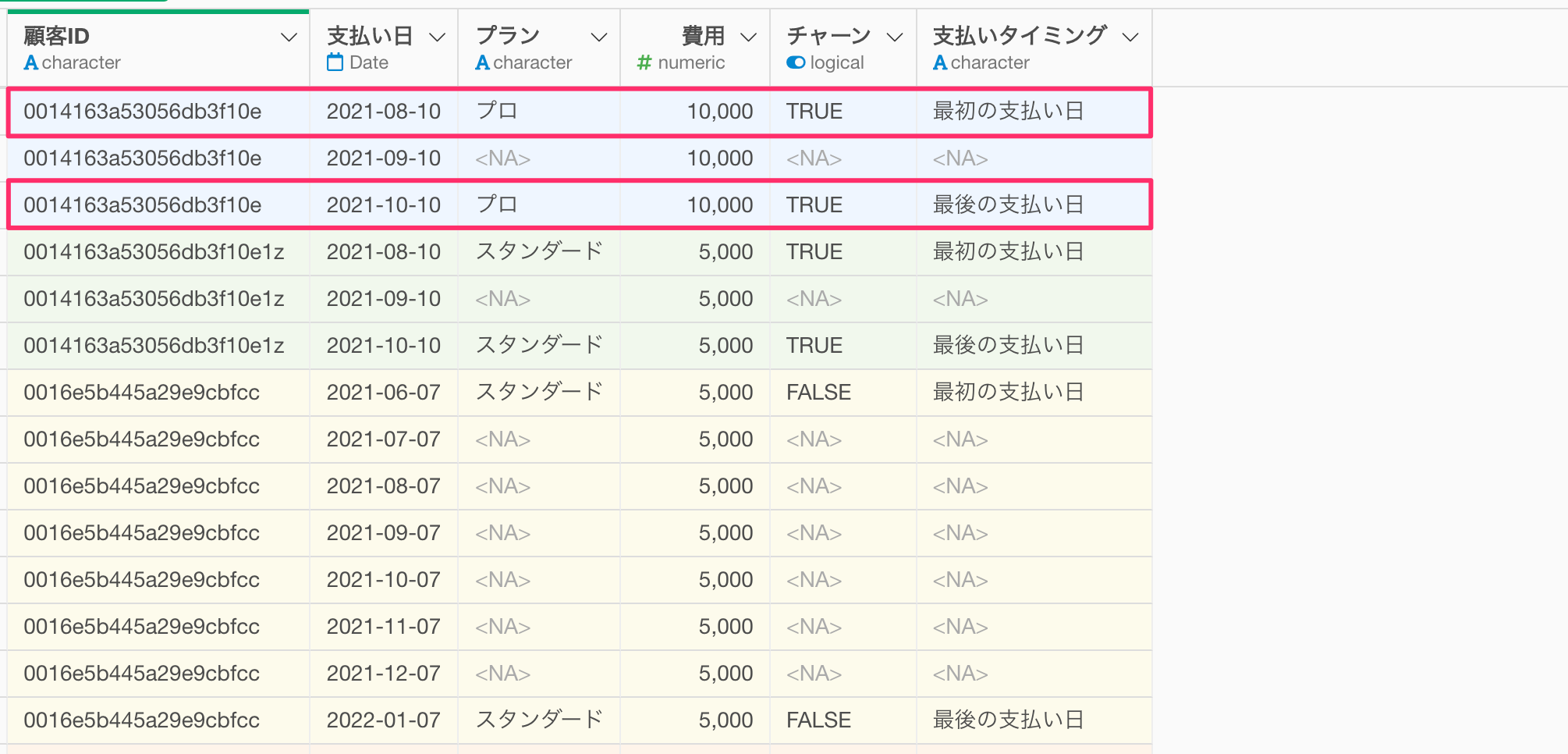Click the 最後の支払い日 cell dated 2021-10-10 プロ
This screenshot has width=1568, height=754.
(x=1008, y=205)
